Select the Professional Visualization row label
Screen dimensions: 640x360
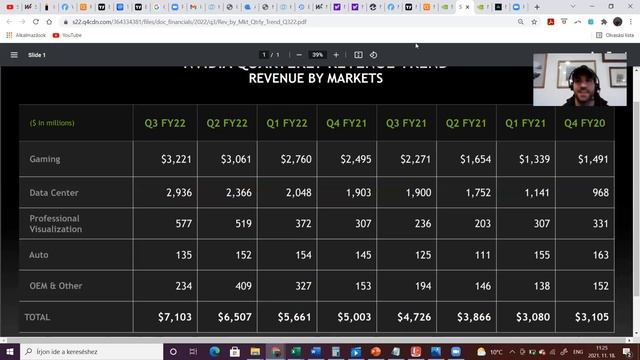pos(56,223)
